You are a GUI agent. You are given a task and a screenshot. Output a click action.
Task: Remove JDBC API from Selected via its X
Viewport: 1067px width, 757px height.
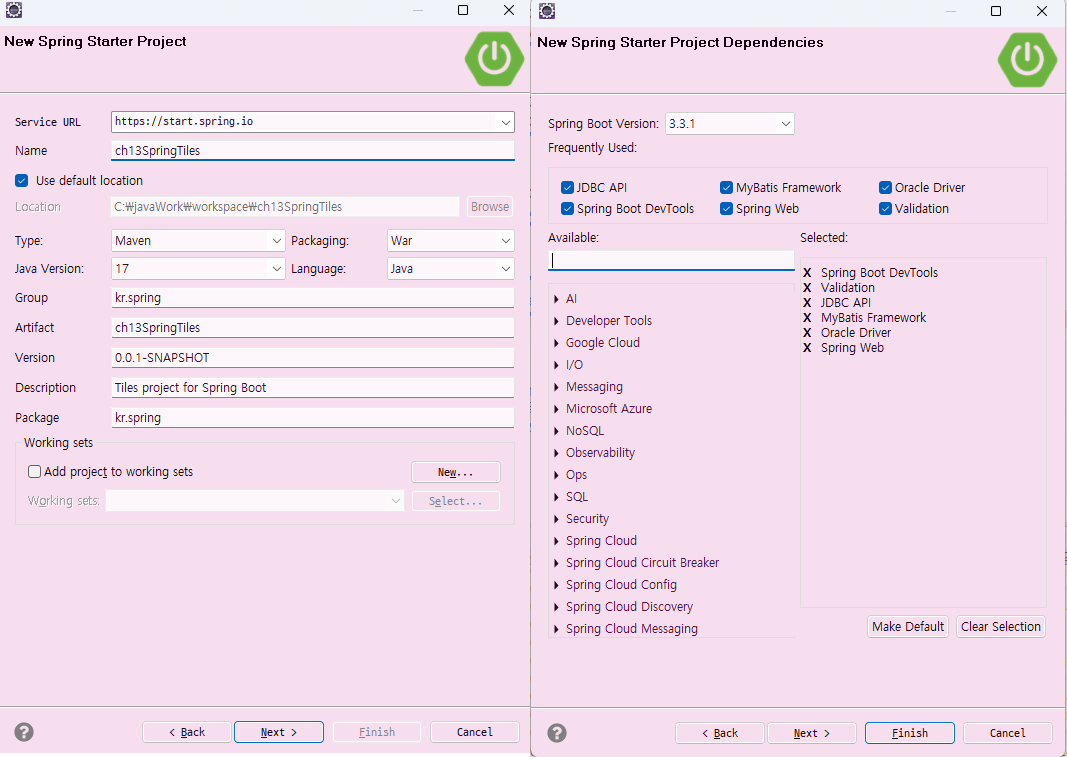click(807, 302)
